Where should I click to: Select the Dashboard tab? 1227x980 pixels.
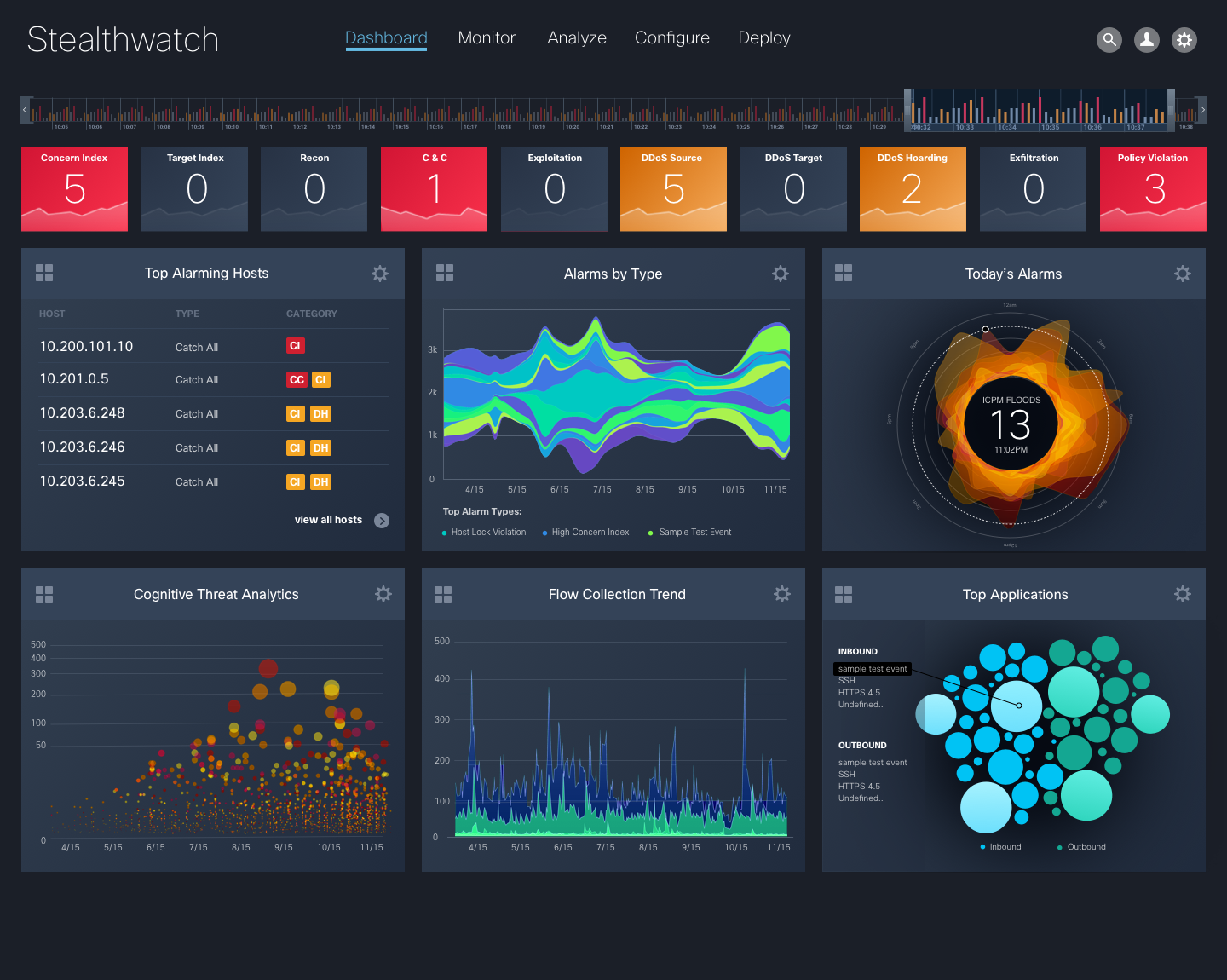pyautogui.click(x=386, y=38)
